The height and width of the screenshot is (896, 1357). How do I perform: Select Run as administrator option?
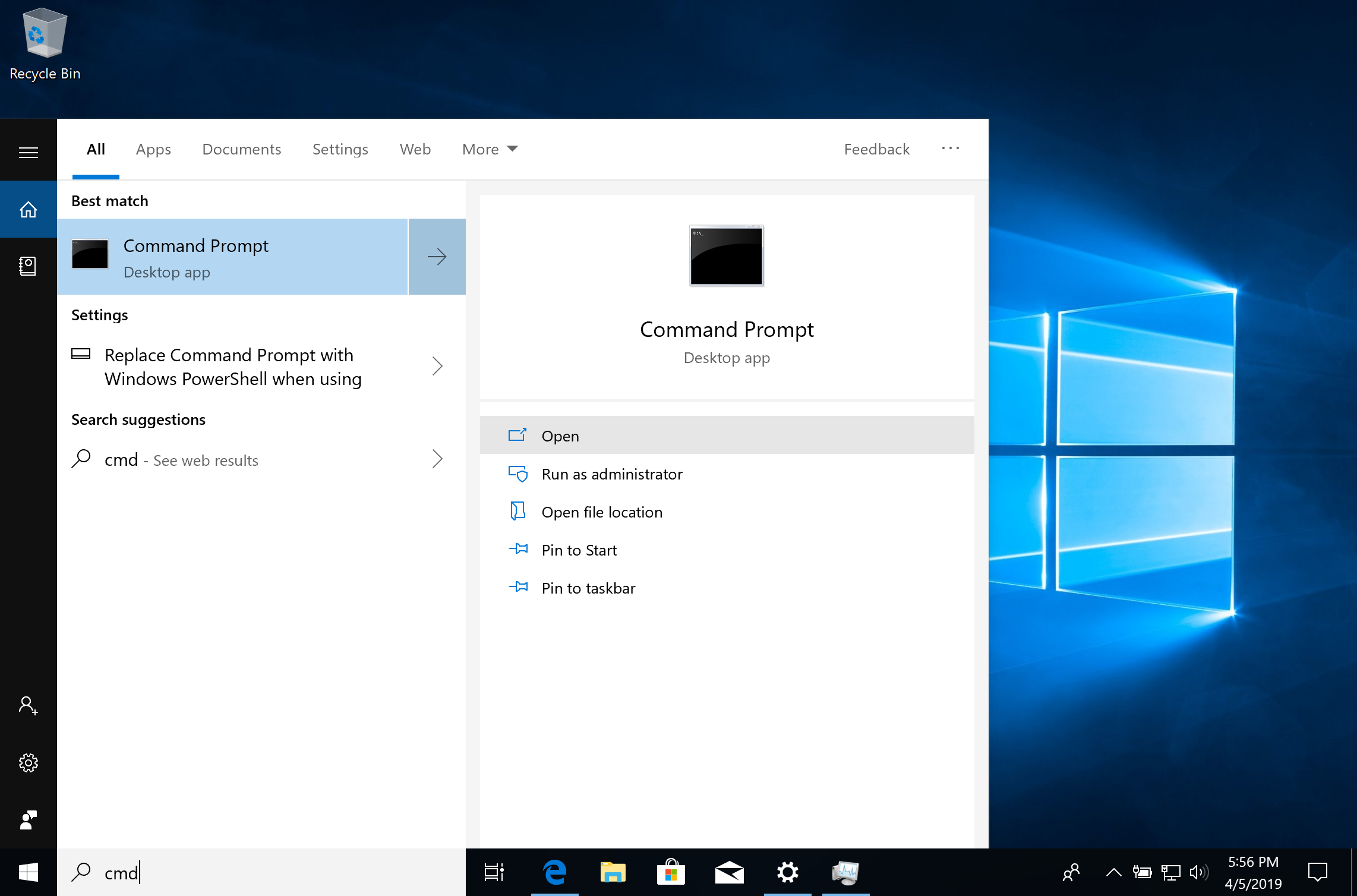611,473
